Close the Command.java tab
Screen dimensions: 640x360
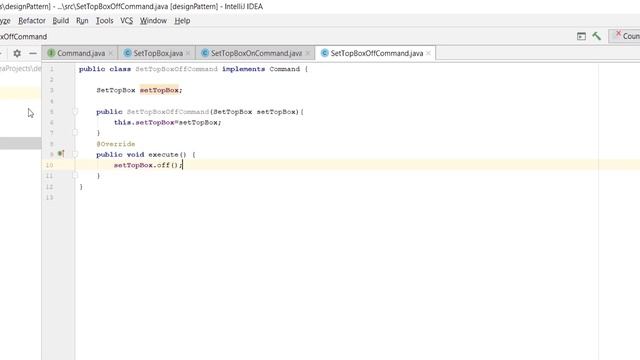(111, 53)
